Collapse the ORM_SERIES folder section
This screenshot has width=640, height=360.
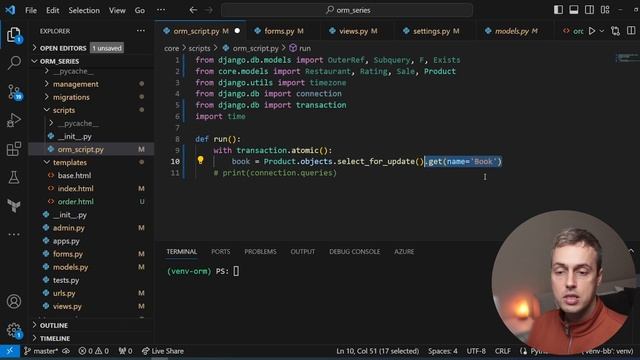91,61
